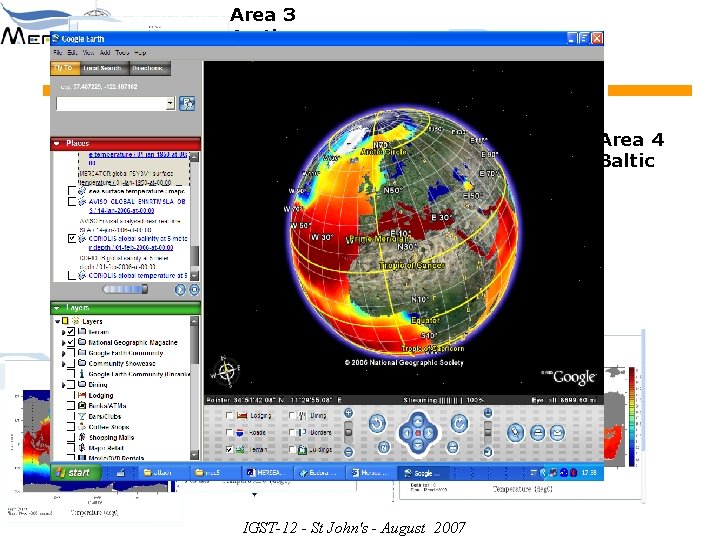Expand the Terrain layer folder
Viewport: 720px width, 540px height.
coord(63,332)
